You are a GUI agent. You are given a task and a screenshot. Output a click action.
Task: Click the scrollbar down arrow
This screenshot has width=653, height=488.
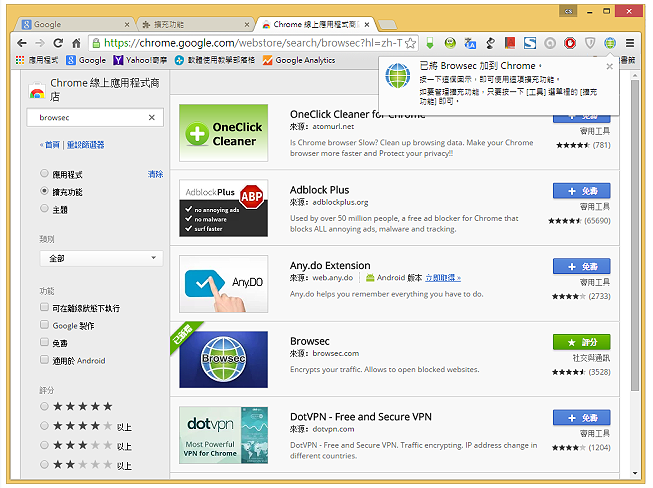click(x=635, y=473)
